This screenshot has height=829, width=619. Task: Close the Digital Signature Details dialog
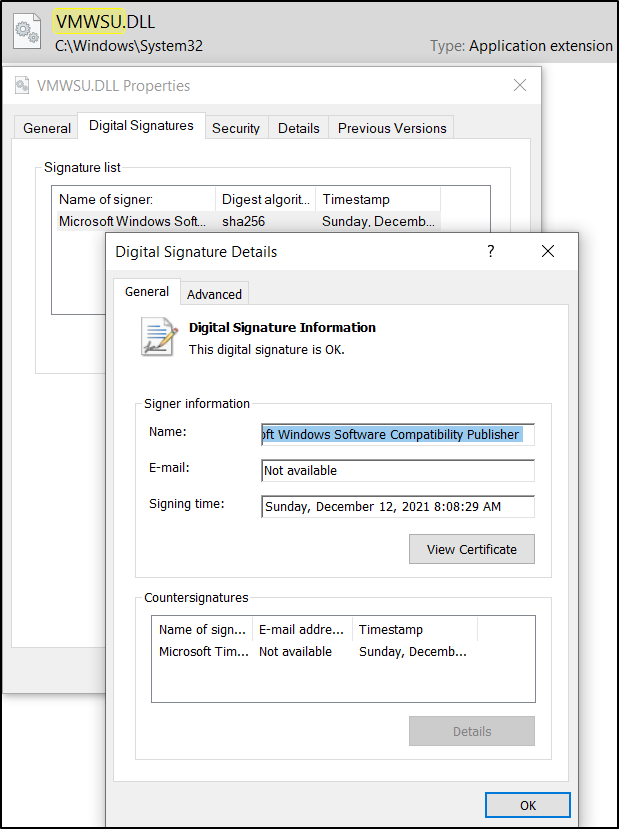click(x=548, y=252)
